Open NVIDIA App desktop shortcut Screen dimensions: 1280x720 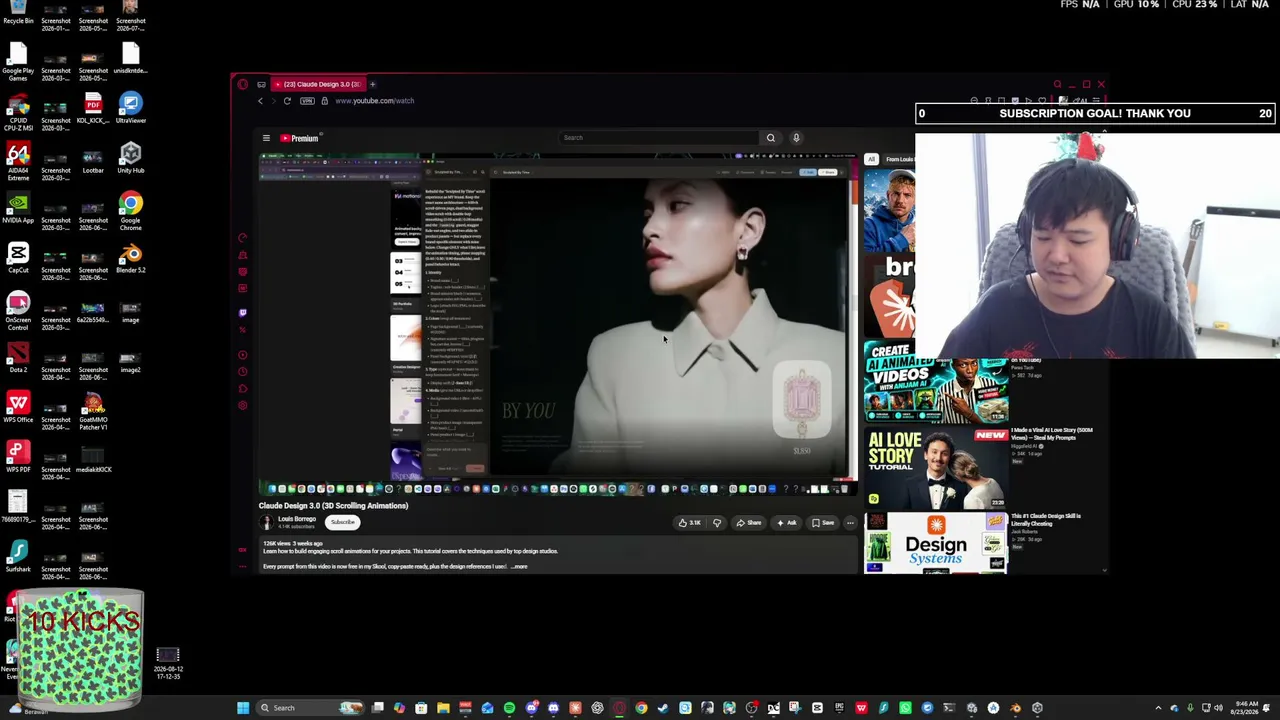coord(18,207)
